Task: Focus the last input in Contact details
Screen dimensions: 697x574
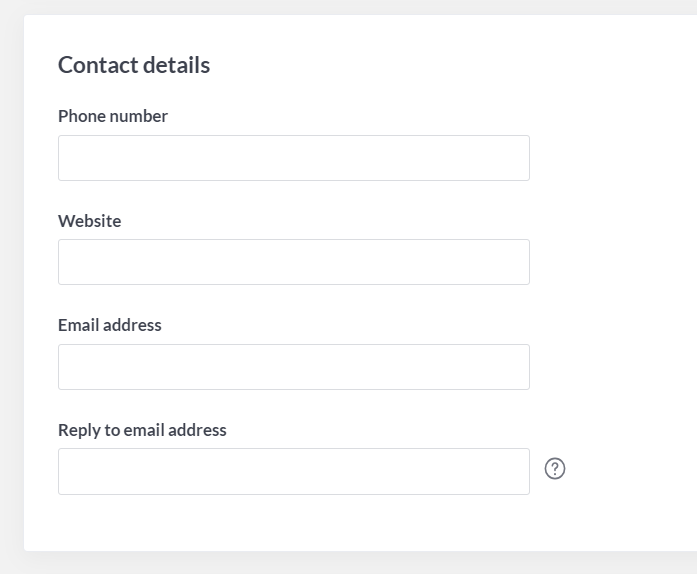Action: [x=294, y=471]
